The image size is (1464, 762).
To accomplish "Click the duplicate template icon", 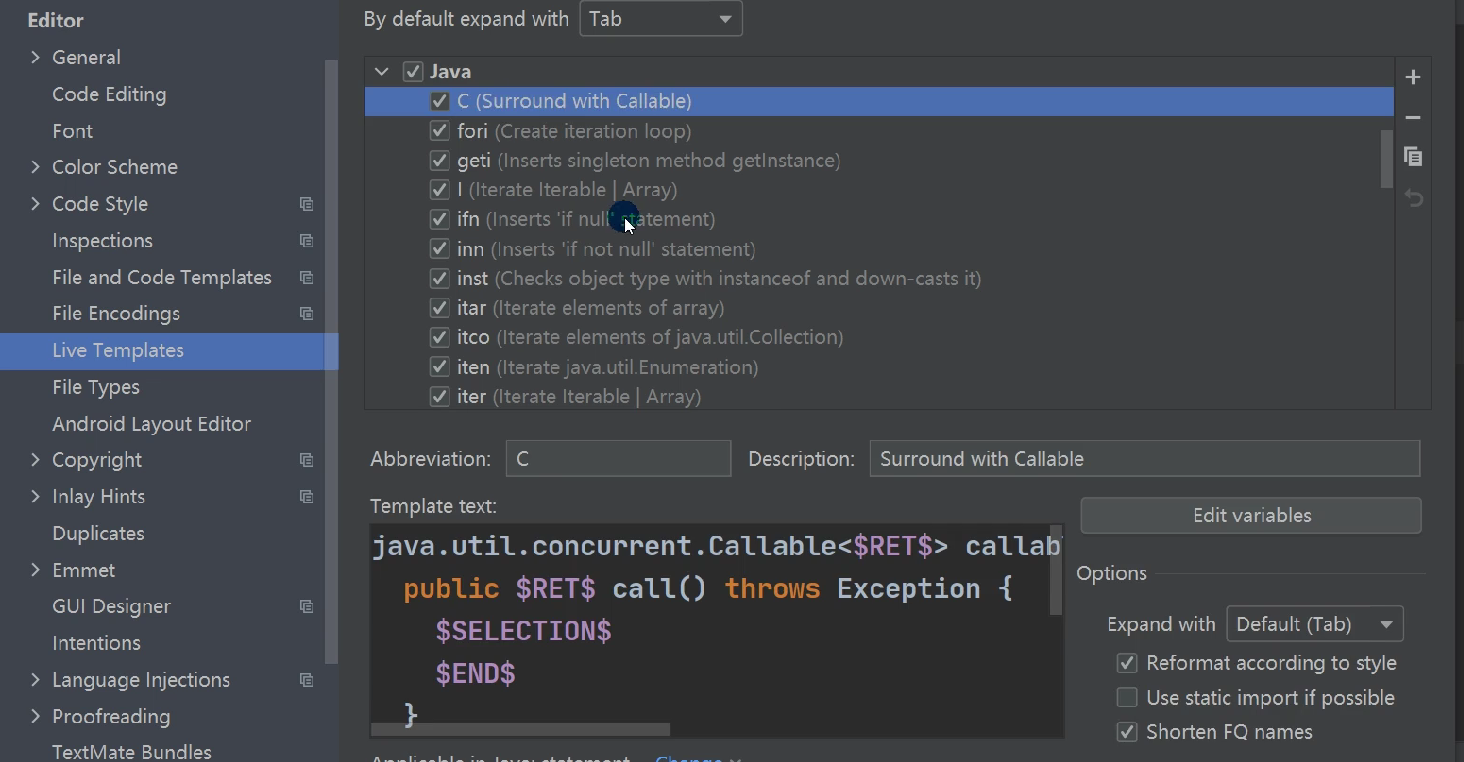I will [1413, 157].
